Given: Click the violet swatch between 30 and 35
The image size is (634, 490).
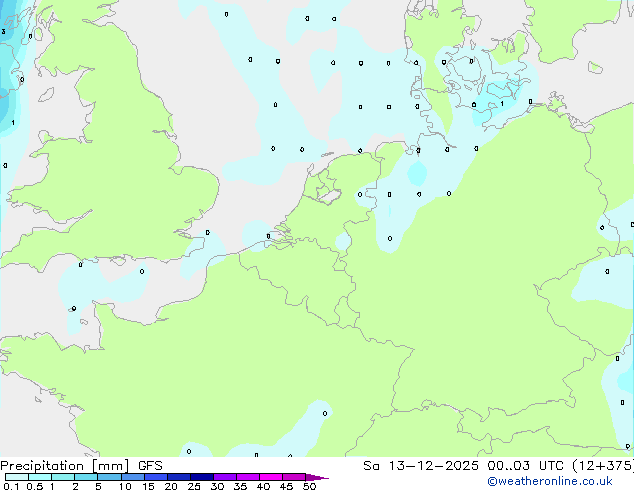Looking at the screenshot, I should click(x=225, y=477).
